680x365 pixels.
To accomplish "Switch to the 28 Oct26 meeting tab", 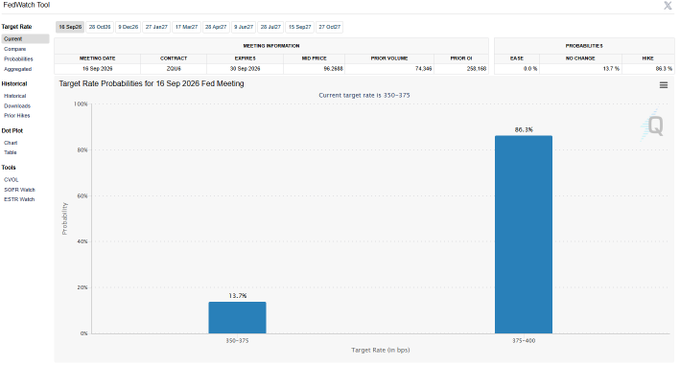I will [x=100, y=27].
